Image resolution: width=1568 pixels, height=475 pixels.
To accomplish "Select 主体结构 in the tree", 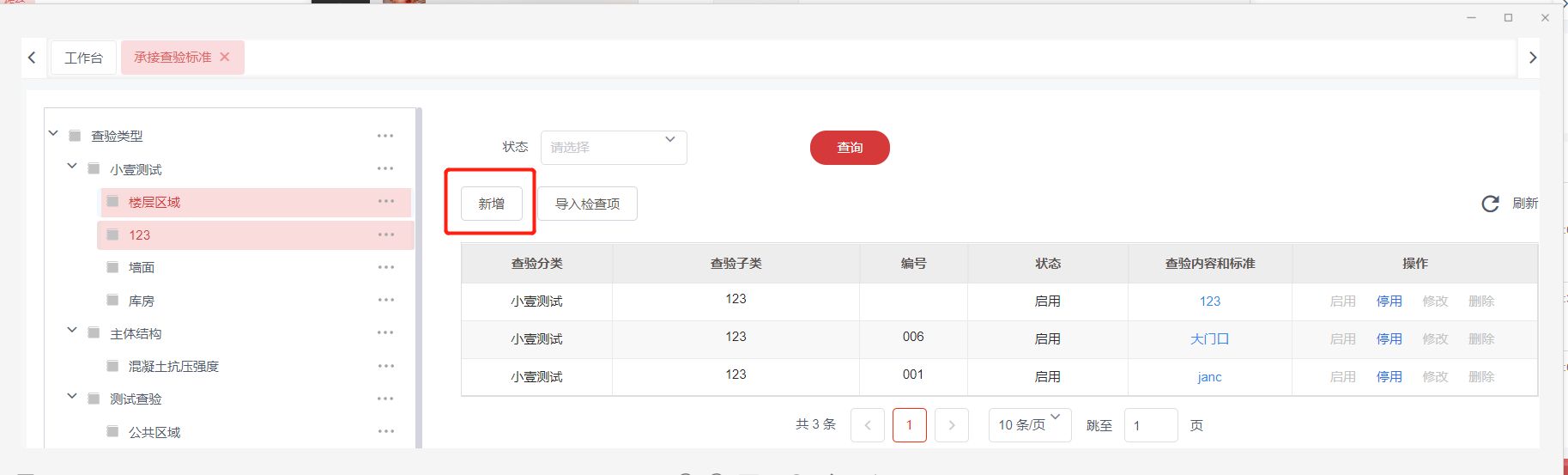I will 136,333.
